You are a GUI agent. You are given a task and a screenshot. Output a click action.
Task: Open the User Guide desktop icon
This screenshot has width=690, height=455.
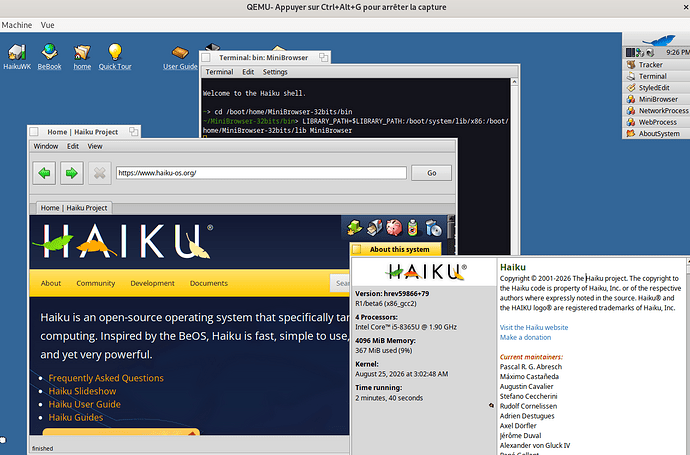(x=180, y=58)
